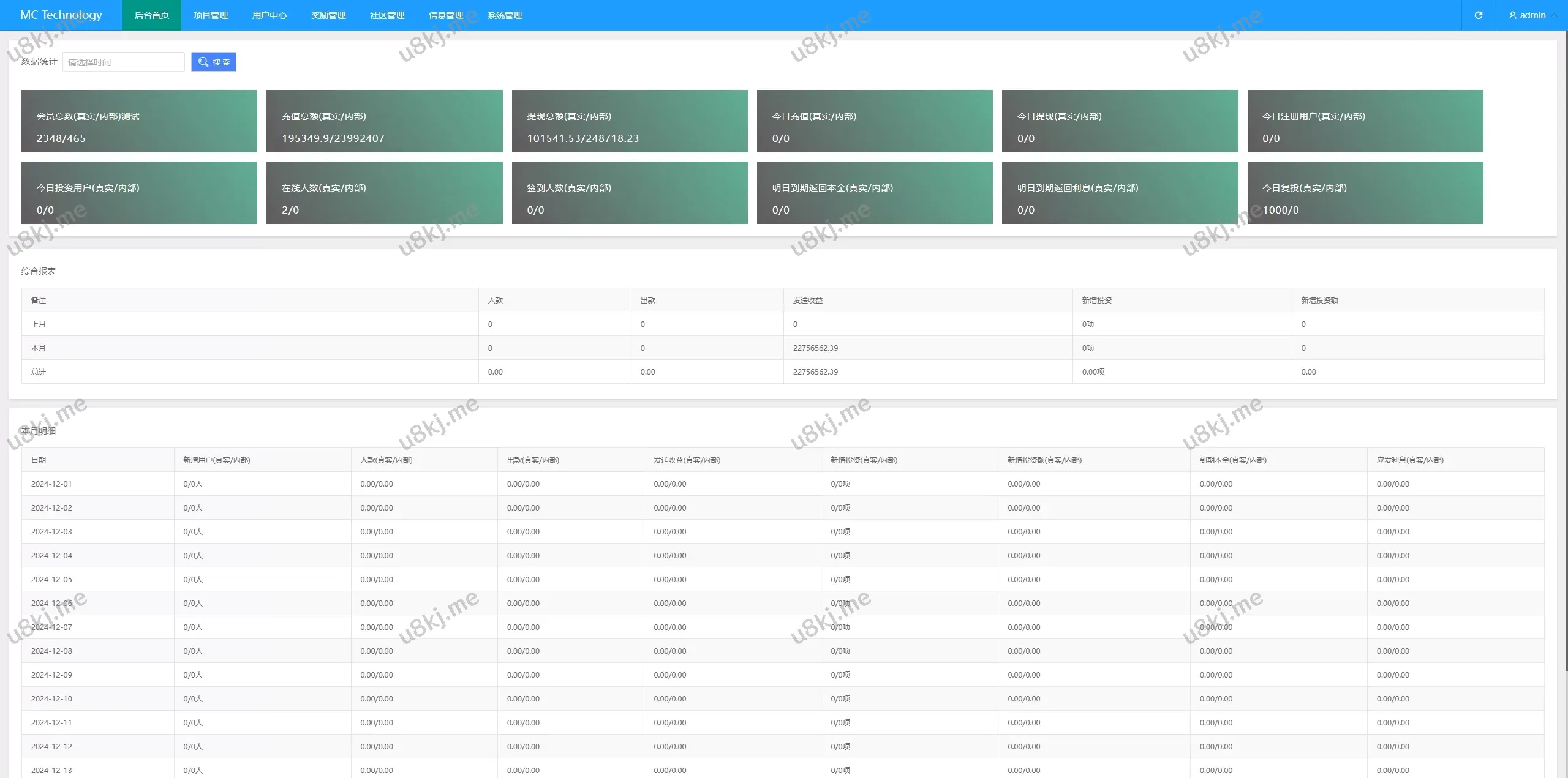
Task: Open the 后台首页 tab
Action: click(x=151, y=15)
